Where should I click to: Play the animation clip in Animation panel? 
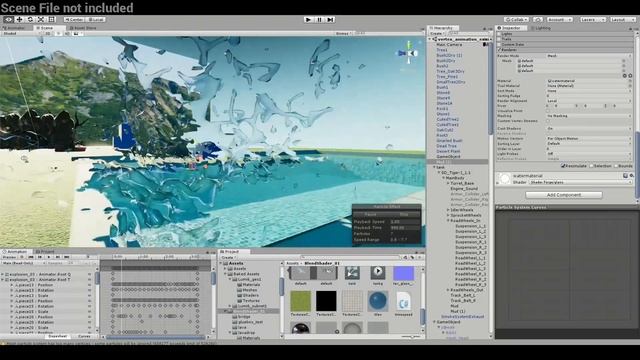coord(49,257)
